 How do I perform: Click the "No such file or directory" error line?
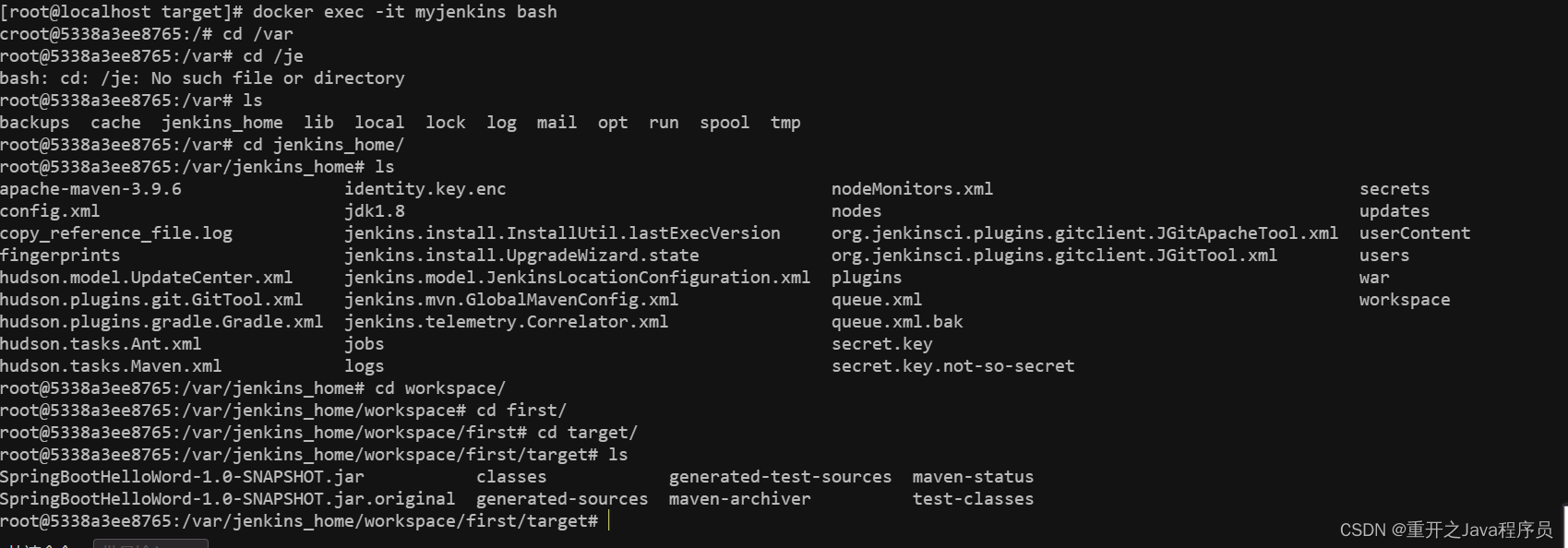pyautogui.click(x=202, y=78)
